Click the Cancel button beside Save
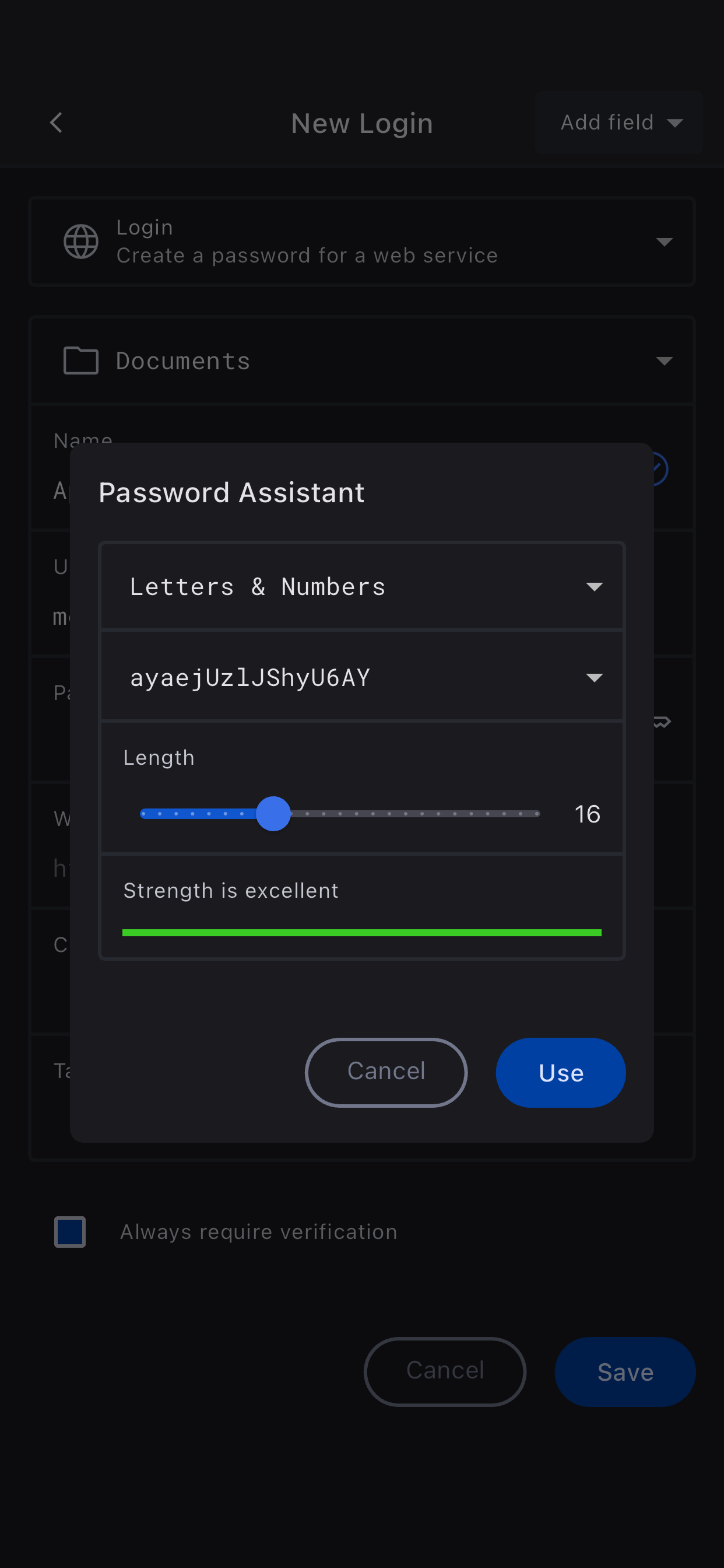This screenshot has height=1568, width=724. click(x=445, y=1371)
